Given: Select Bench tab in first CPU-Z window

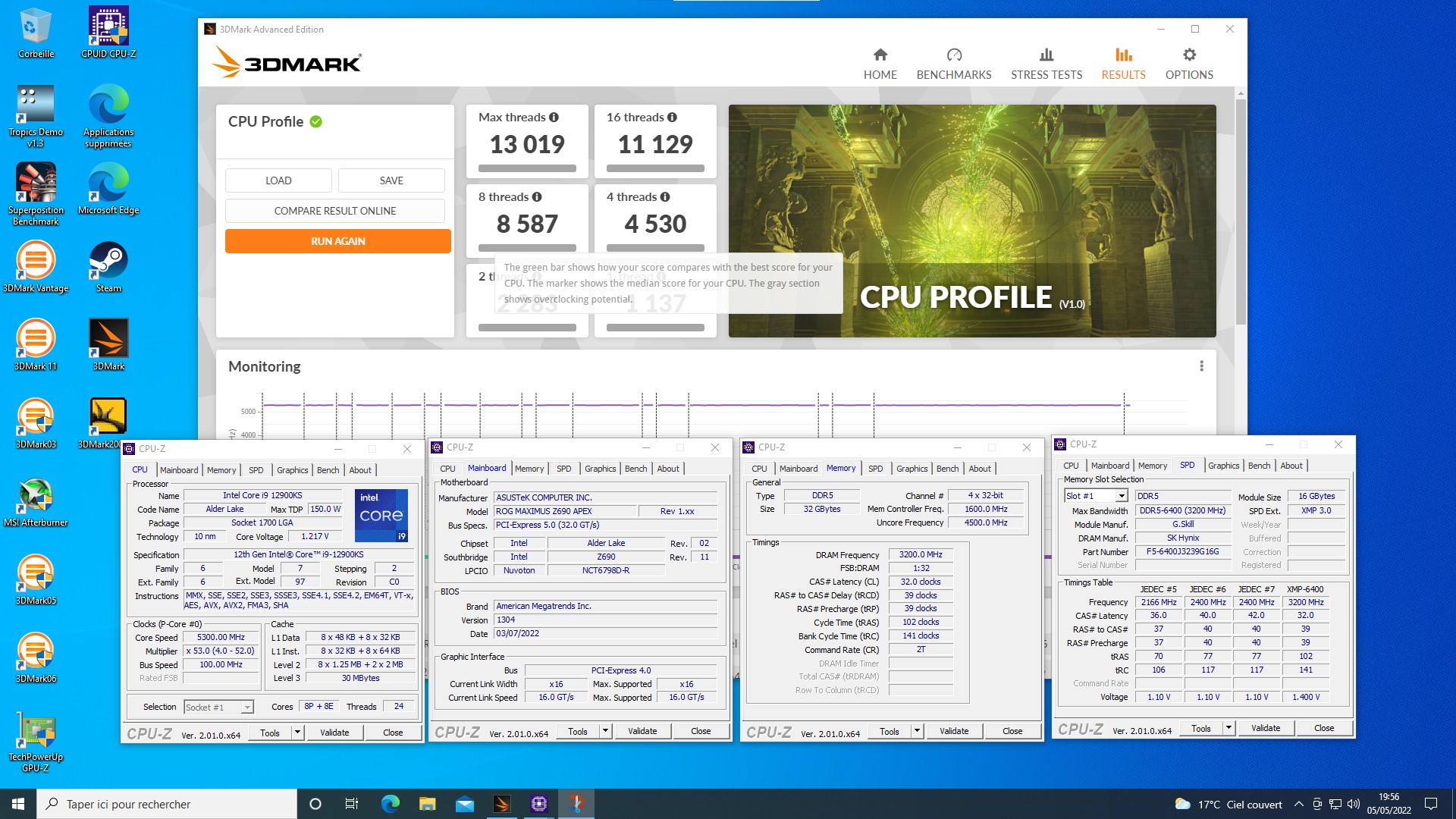Looking at the screenshot, I should click(328, 470).
